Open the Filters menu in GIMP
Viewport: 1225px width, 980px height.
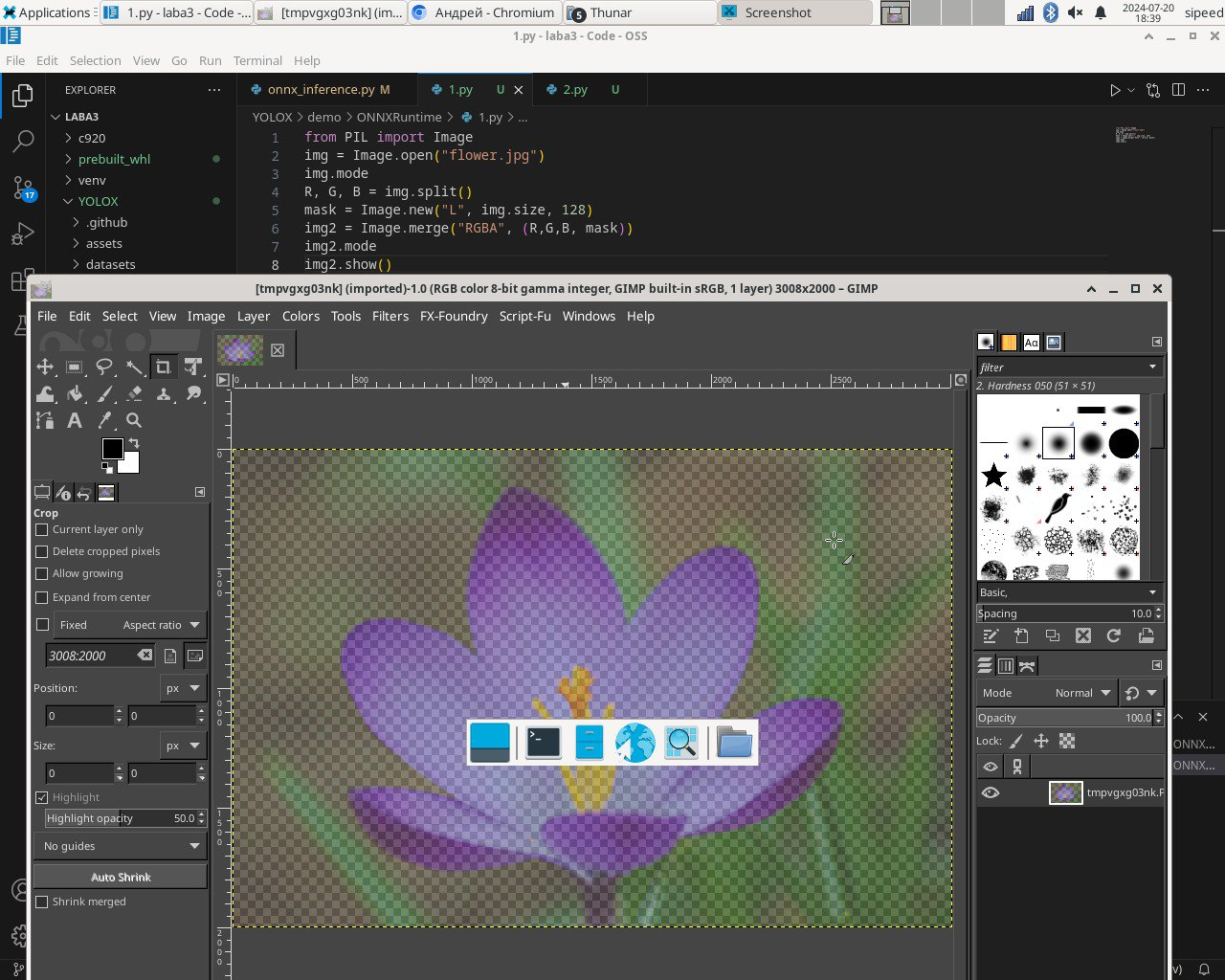(390, 316)
